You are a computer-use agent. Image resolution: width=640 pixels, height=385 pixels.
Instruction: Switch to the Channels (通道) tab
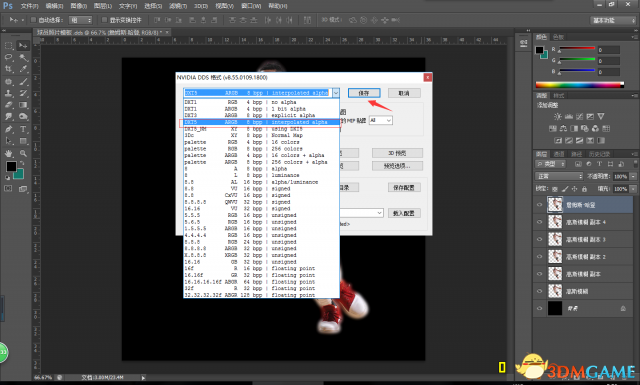pyautogui.click(x=559, y=154)
